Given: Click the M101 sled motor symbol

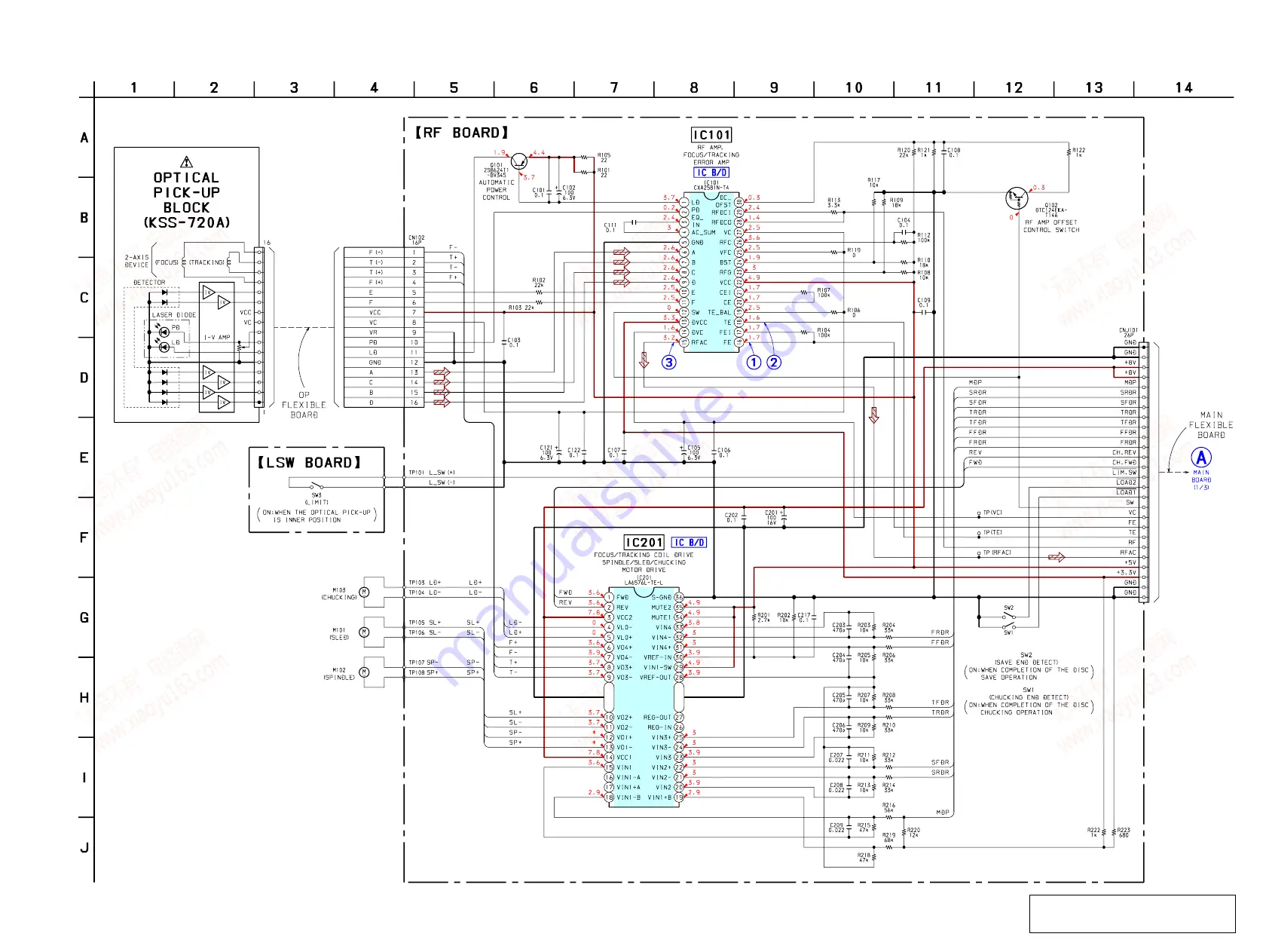Looking at the screenshot, I should (x=365, y=632).
